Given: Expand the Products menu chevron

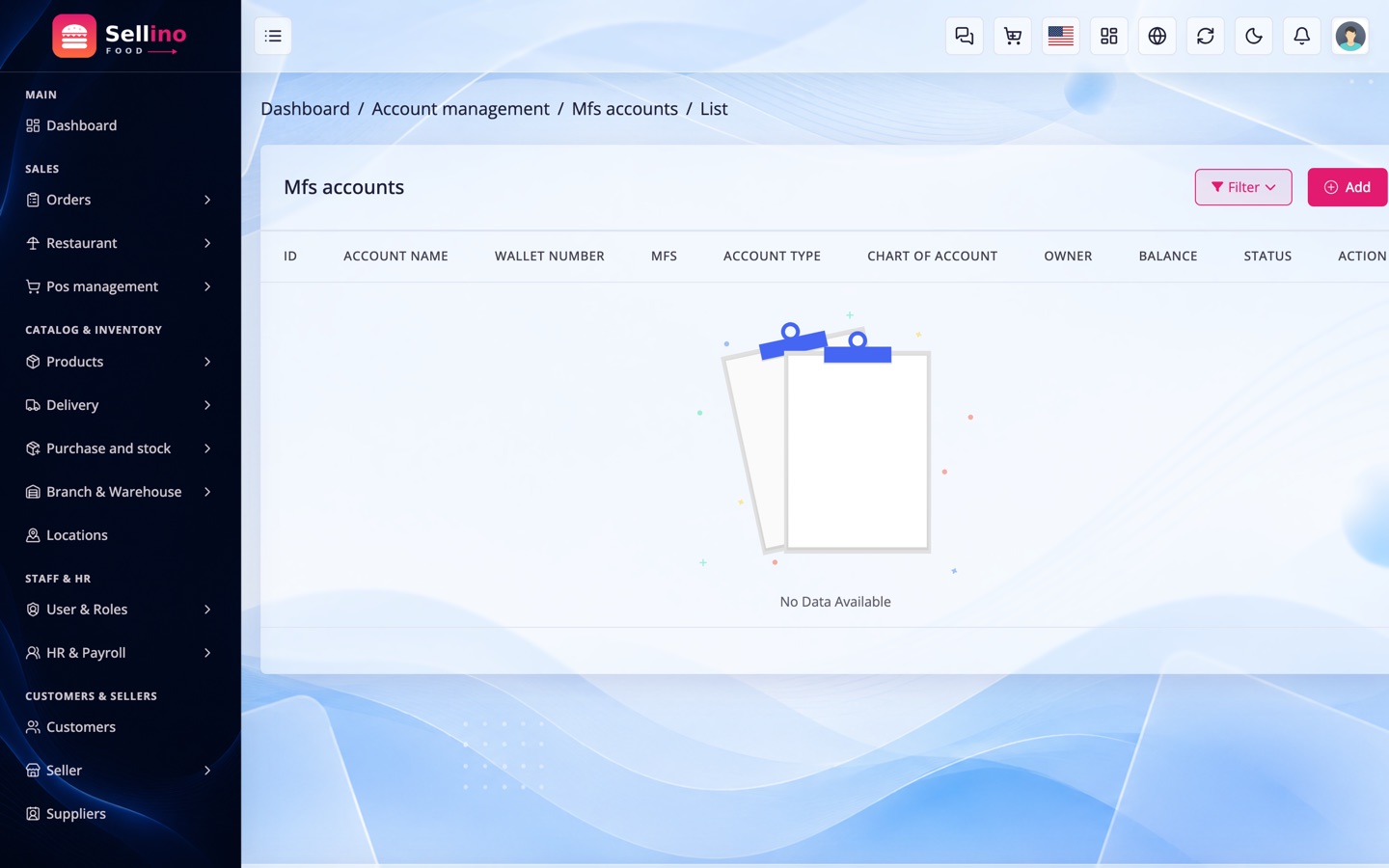Looking at the screenshot, I should tap(207, 362).
